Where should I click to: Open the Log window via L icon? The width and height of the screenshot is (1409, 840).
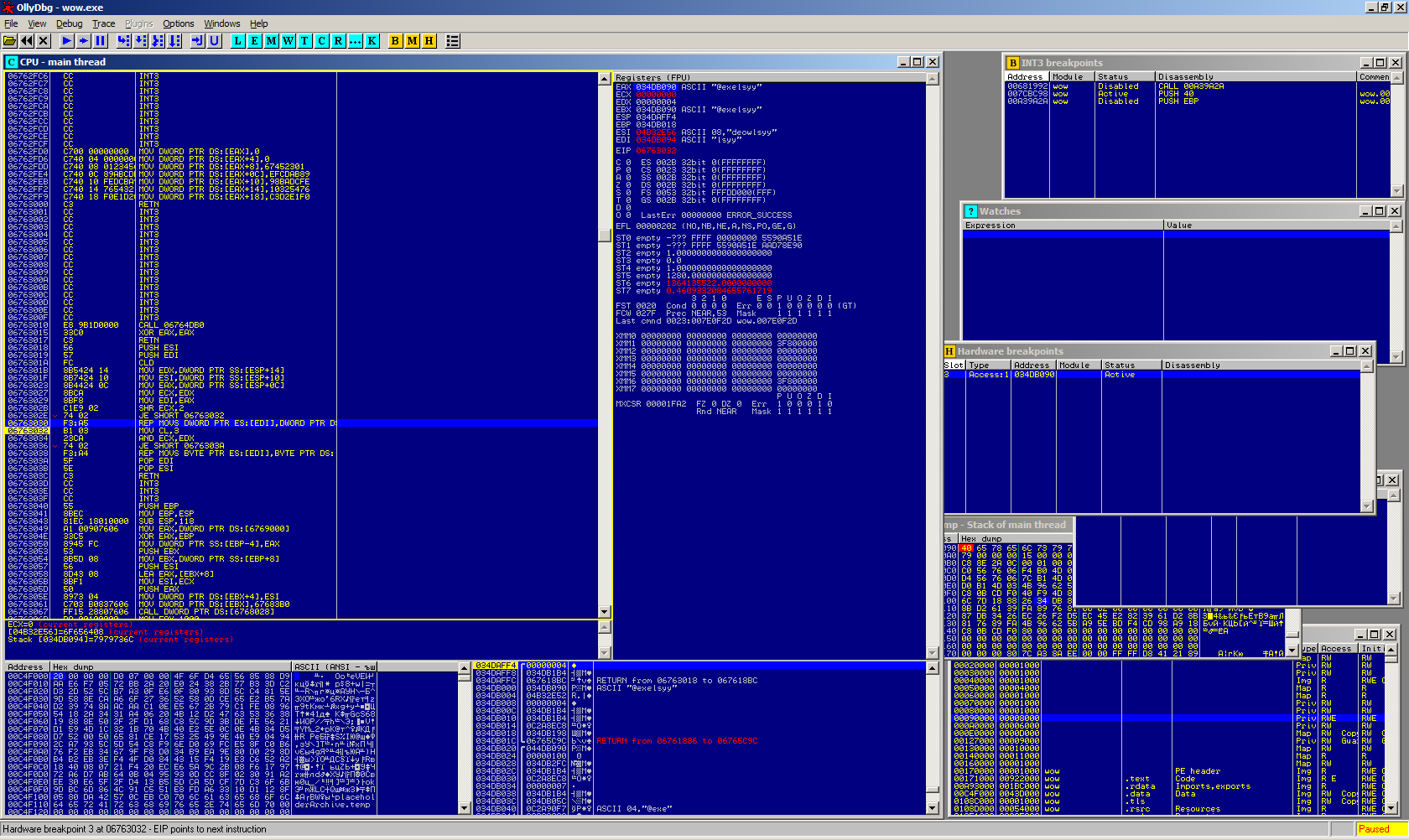[238, 41]
